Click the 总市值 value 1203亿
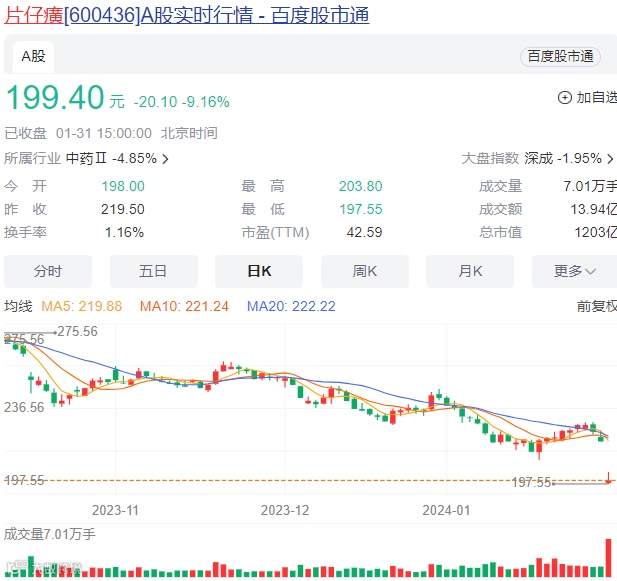The width and height of the screenshot is (617, 581). click(x=595, y=232)
